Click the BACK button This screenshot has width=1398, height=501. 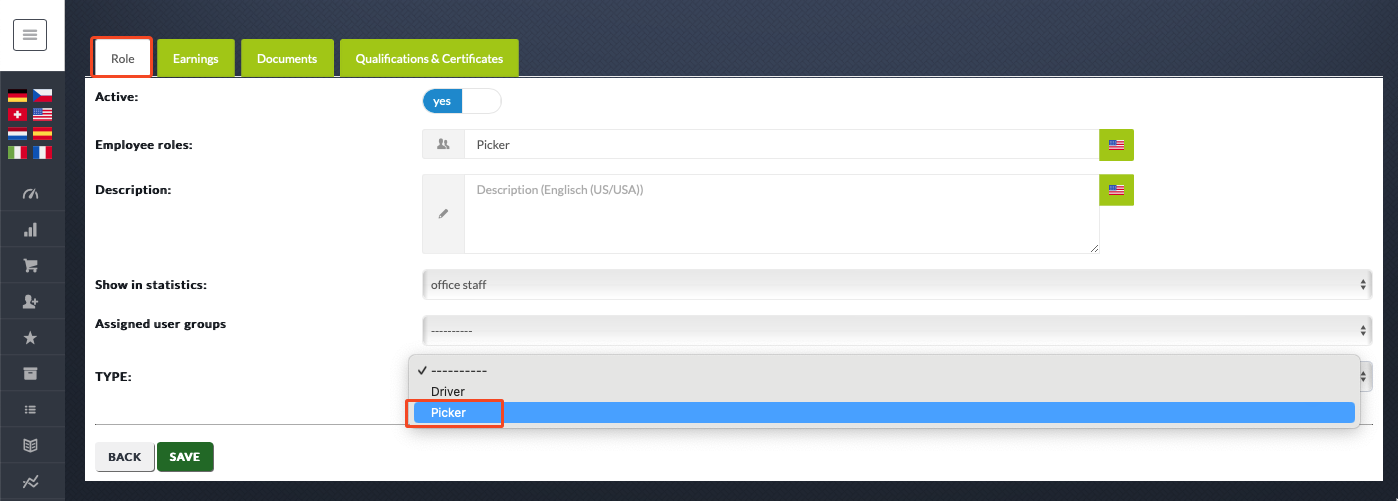[x=125, y=457]
